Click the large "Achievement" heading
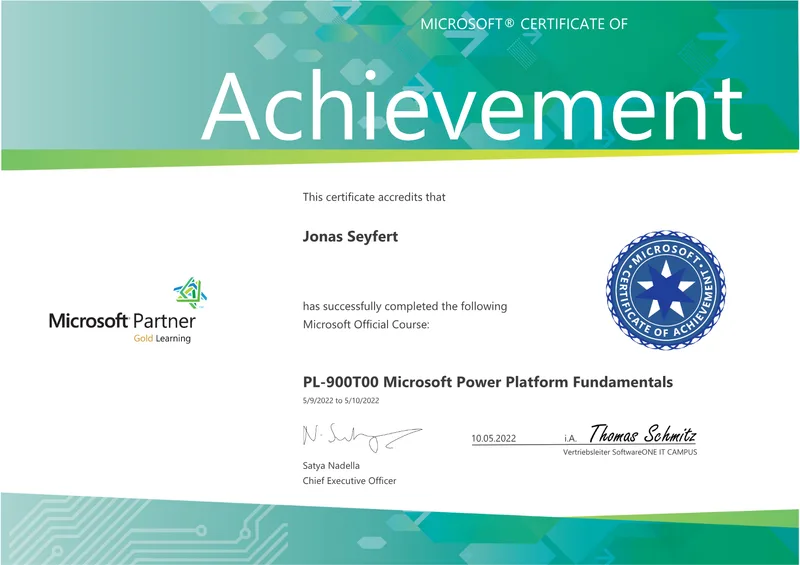Image resolution: width=800 pixels, height=565 pixels. pyautogui.click(x=472, y=107)
